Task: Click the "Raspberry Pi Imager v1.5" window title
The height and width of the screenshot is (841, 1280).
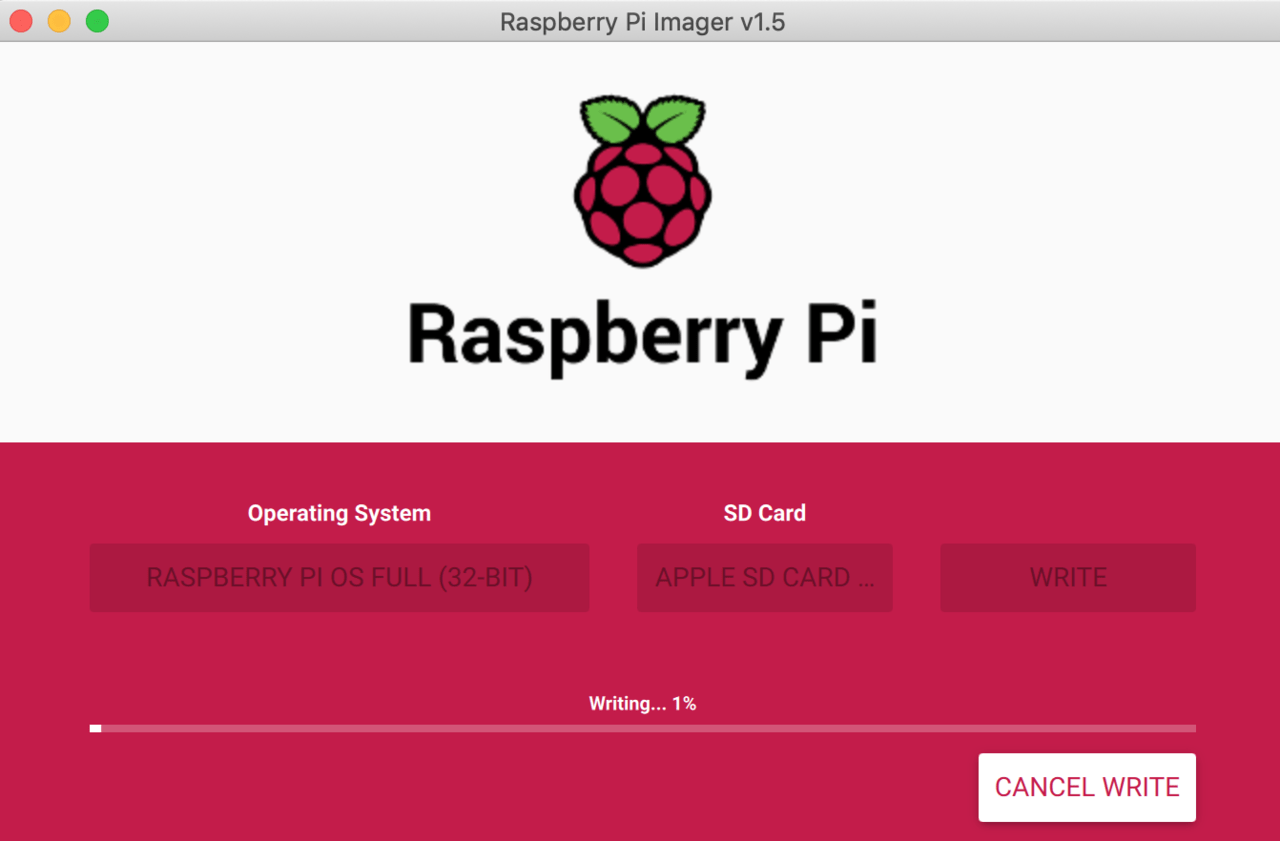Action: coord(642,22)
